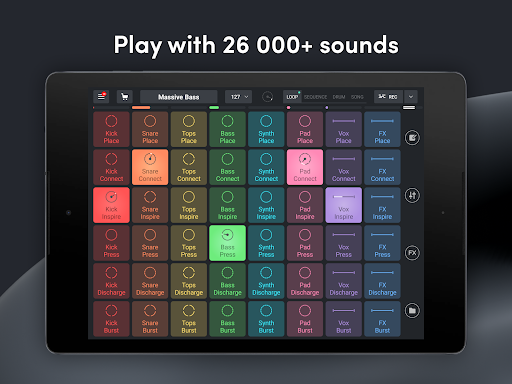Click the FX Place slider pad
The image size is (512, 384).
[x=382, y=129]
